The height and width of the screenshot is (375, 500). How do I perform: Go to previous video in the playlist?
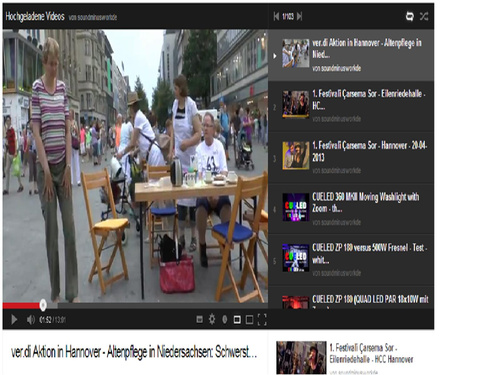pos(276,16)
